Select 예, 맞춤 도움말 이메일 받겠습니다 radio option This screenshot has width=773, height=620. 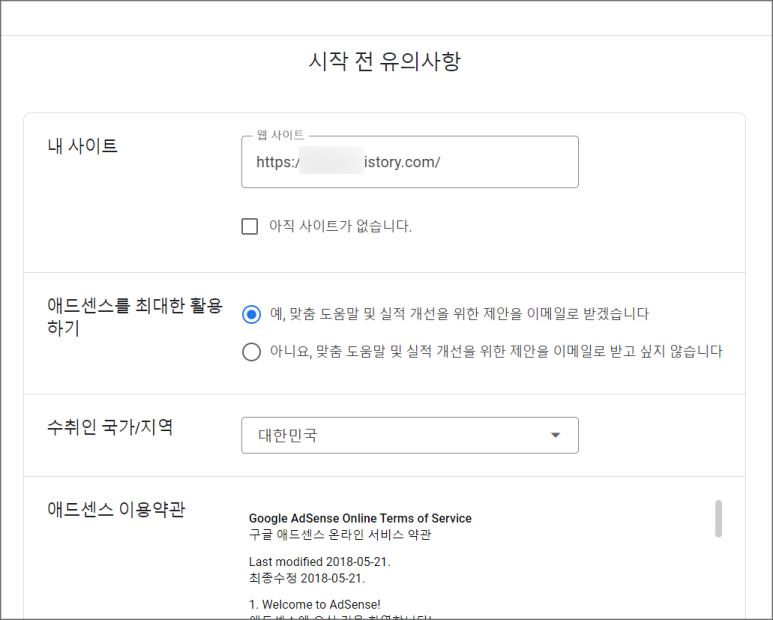[x=251, y=314]
